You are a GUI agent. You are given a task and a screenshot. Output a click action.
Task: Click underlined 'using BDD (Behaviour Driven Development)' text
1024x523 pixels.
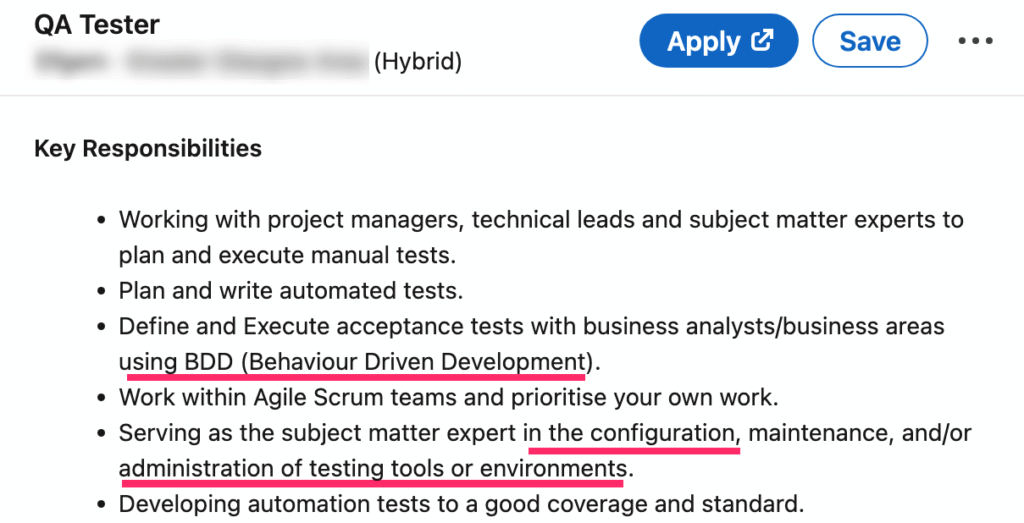point(352,361)
